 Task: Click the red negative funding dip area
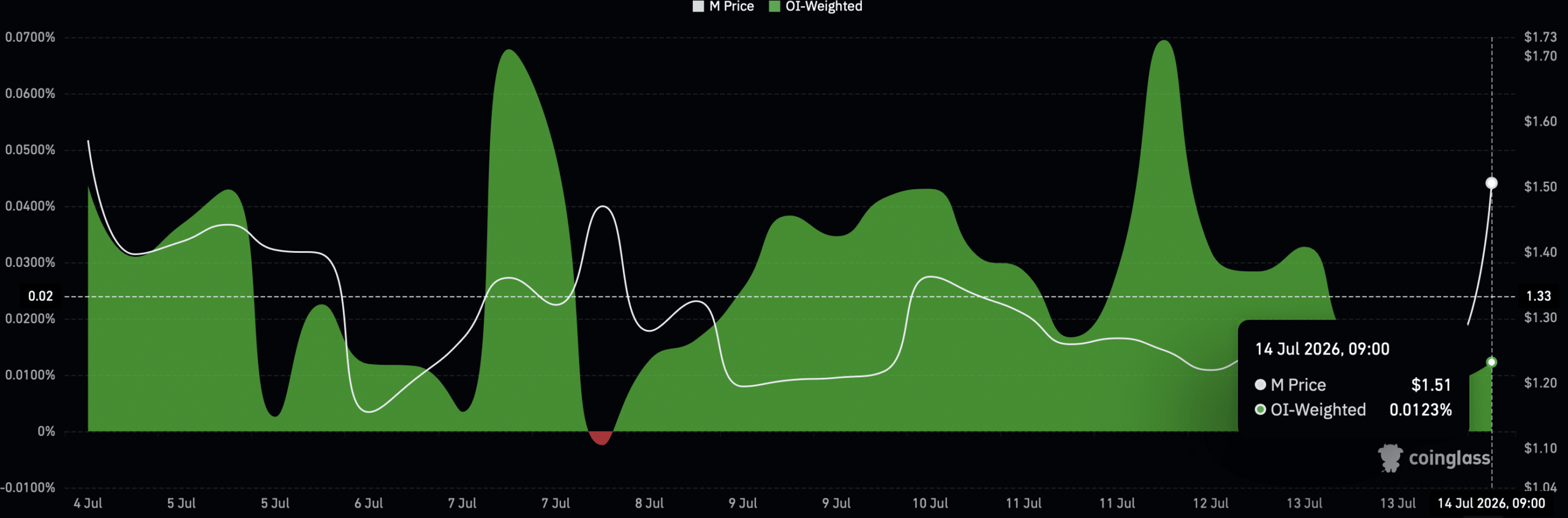point(601,438)
